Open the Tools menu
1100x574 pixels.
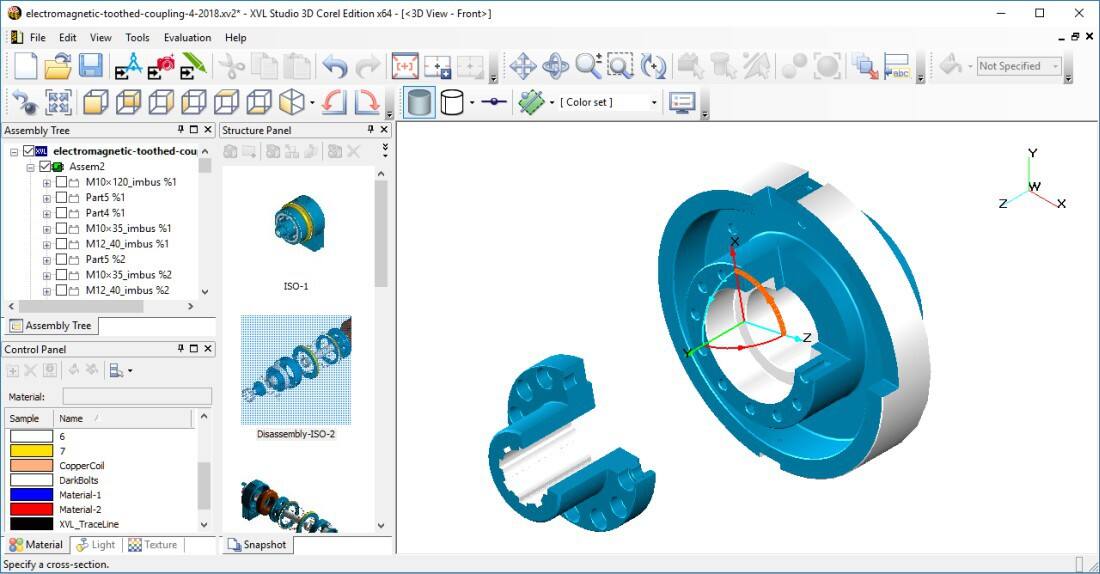pyautogui.click(x=137, y=38)
